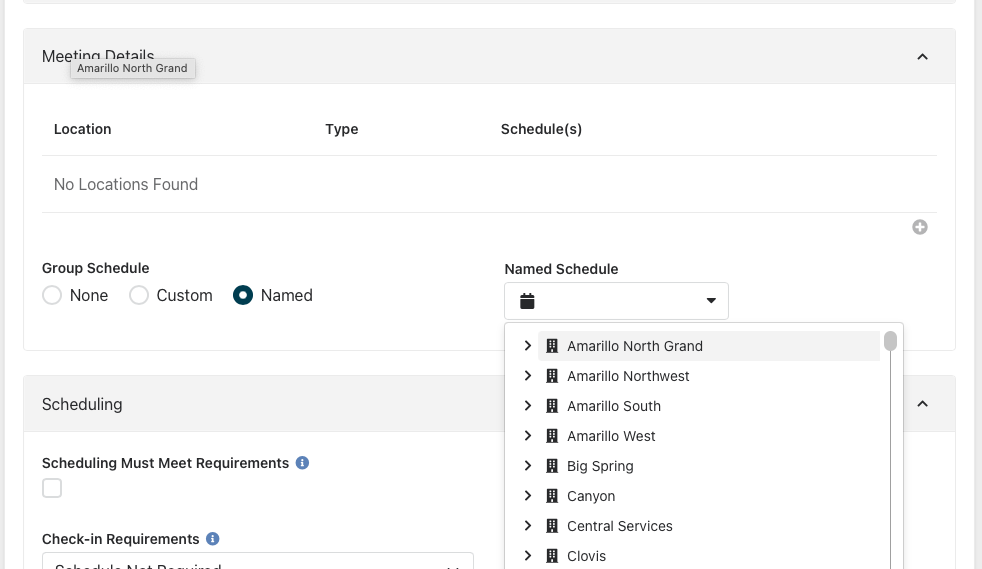Collapse the Meeting Details section
This screenshot has width=982, height=569.
[922, 57]
